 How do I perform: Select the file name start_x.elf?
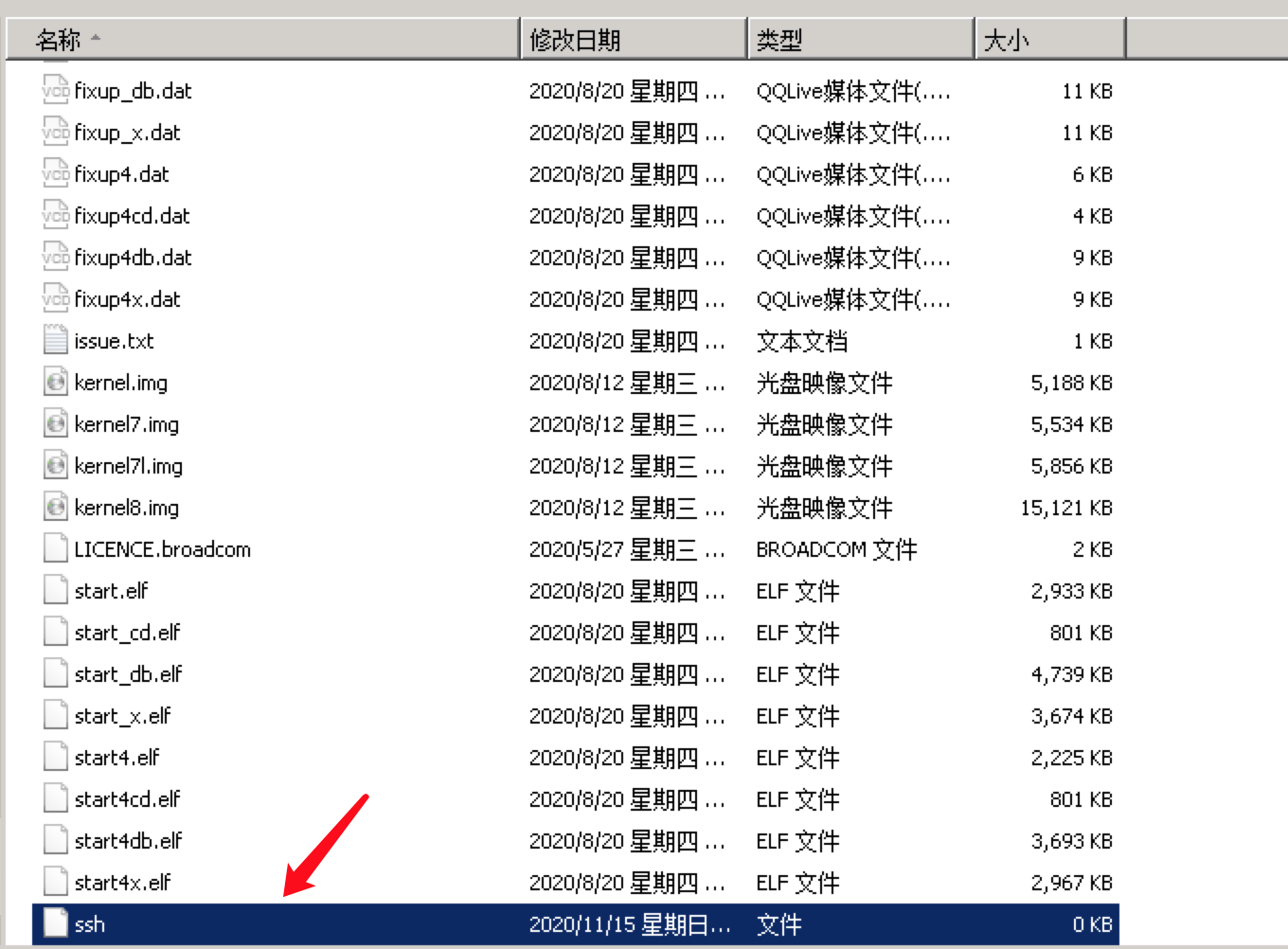pos(122,716)
